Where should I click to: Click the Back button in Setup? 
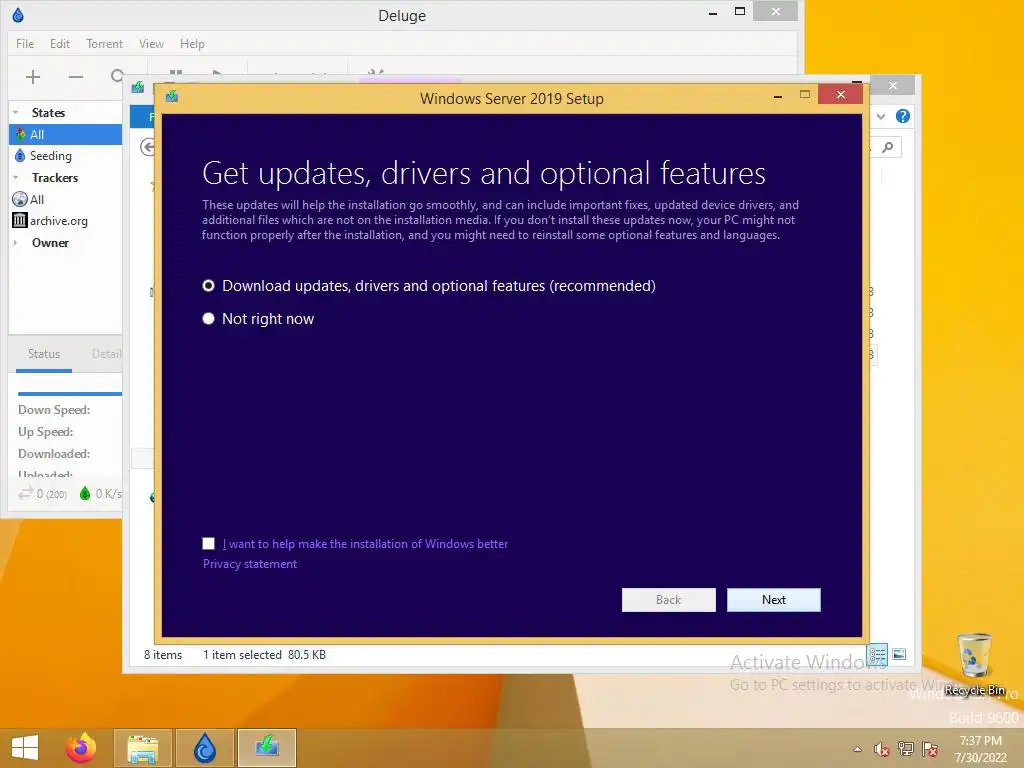click(668, 600)
